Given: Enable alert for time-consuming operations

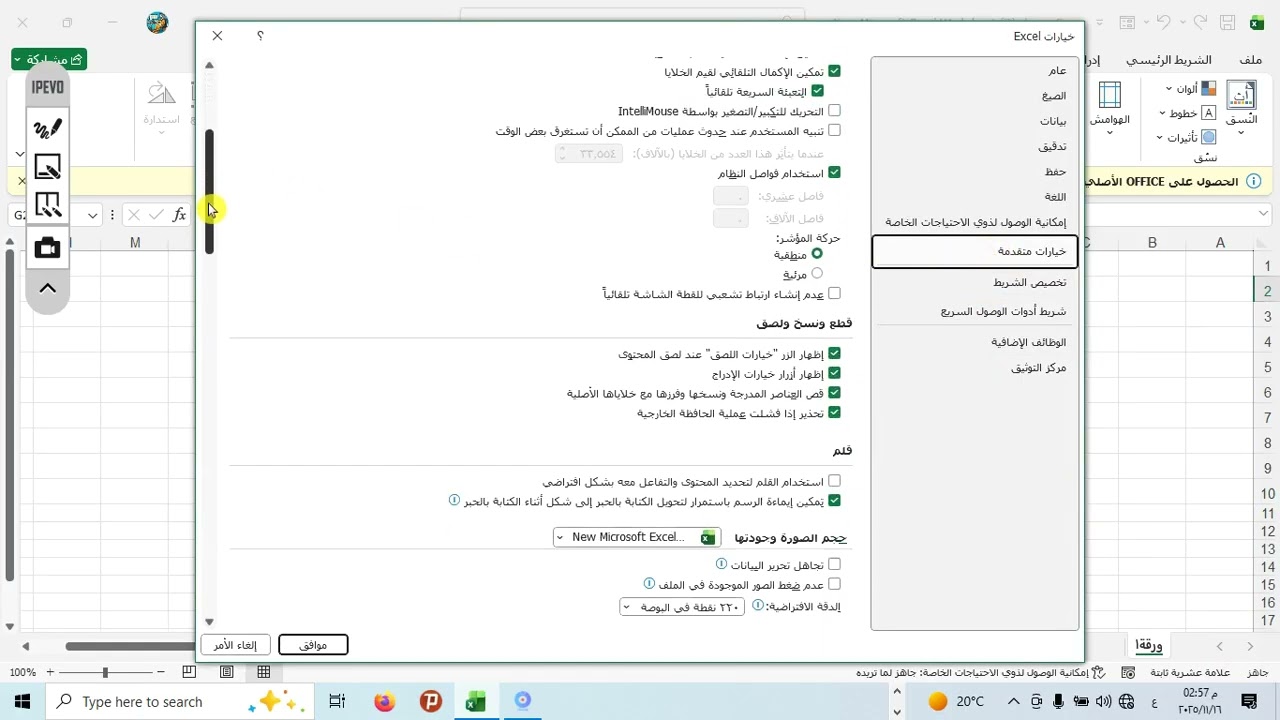Looking at the screenshot, I should [834, 131].
